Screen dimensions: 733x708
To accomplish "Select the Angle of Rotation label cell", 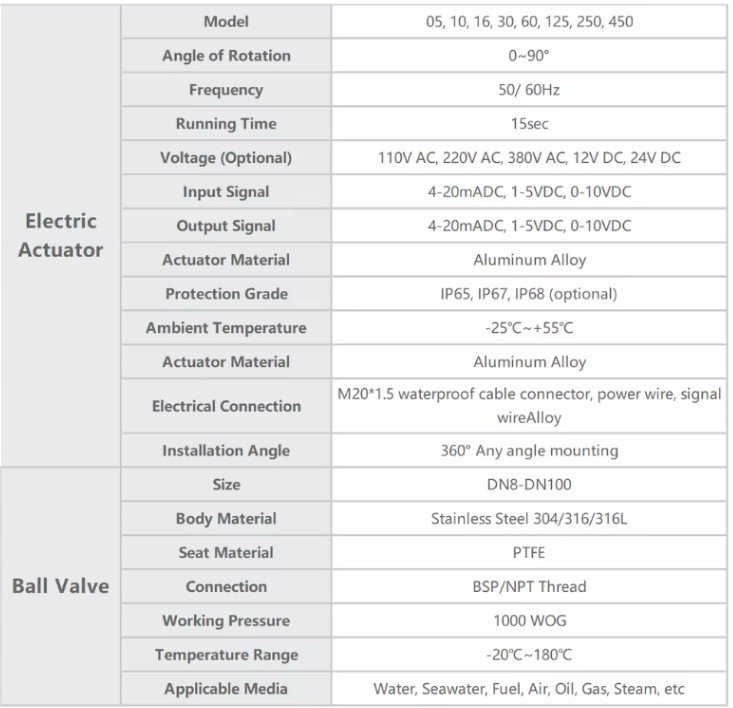I will tap(226, 56).
